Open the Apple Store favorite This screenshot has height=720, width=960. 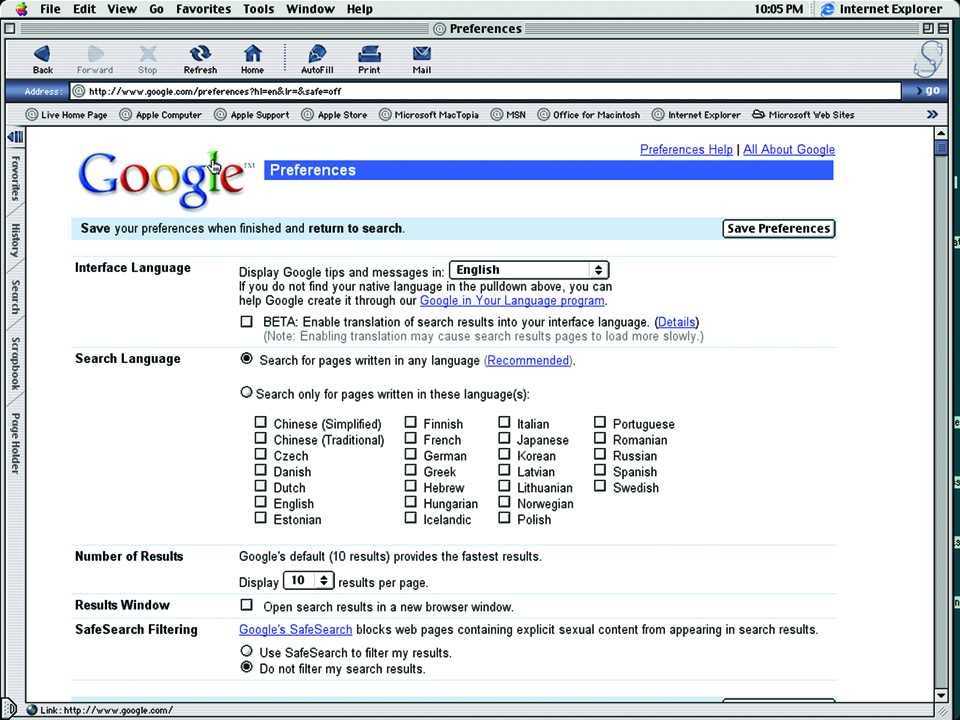pos(334,114)
